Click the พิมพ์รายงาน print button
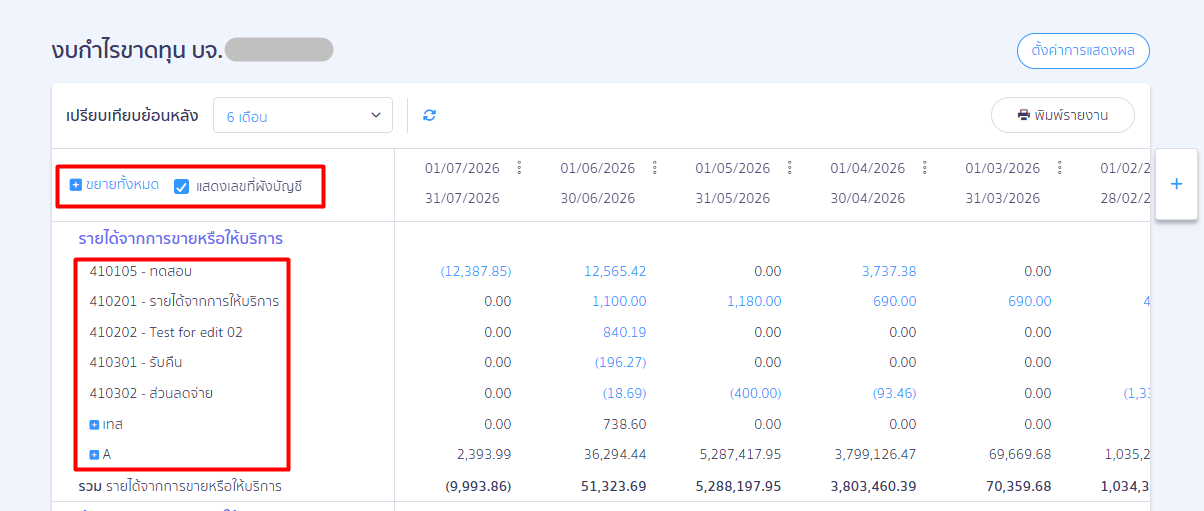Screen dimensions: 1204x511 (1063, 115)
